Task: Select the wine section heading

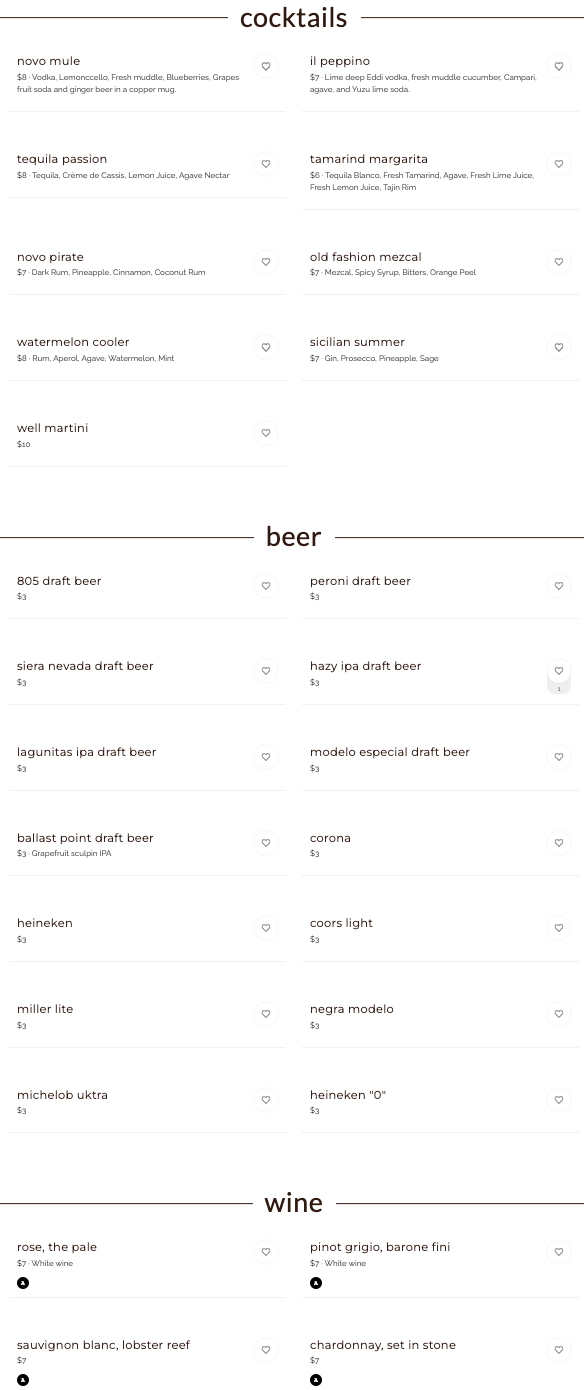Action: pyautogui.click(x=292, y=1203)
